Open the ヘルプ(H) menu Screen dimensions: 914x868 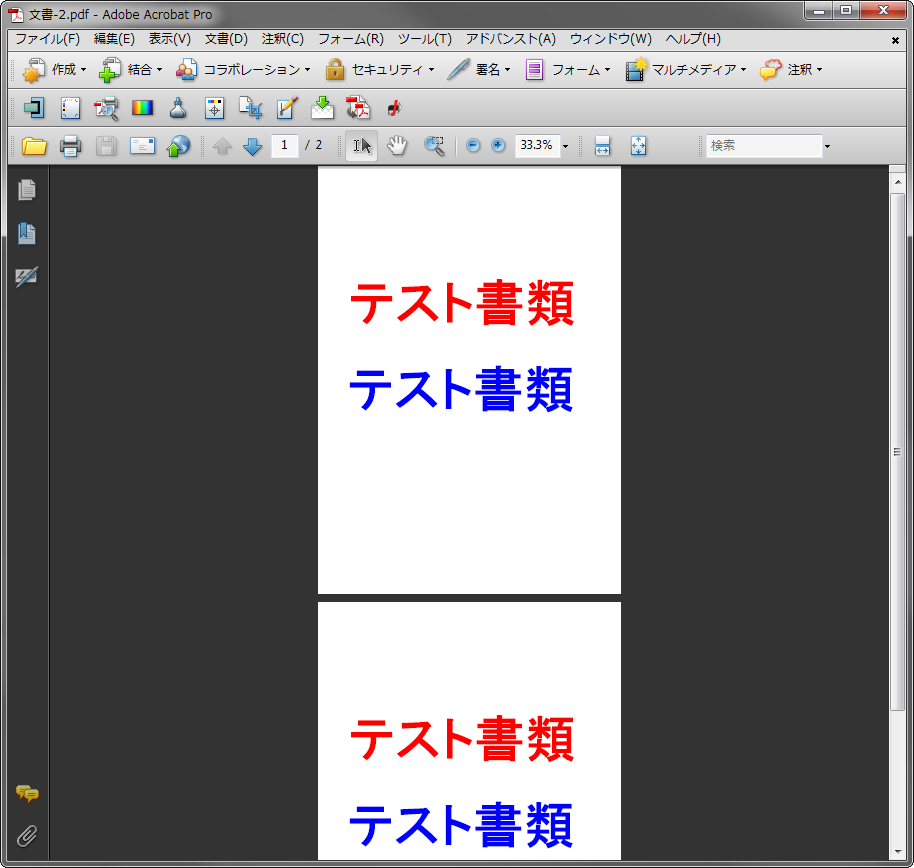693,39
